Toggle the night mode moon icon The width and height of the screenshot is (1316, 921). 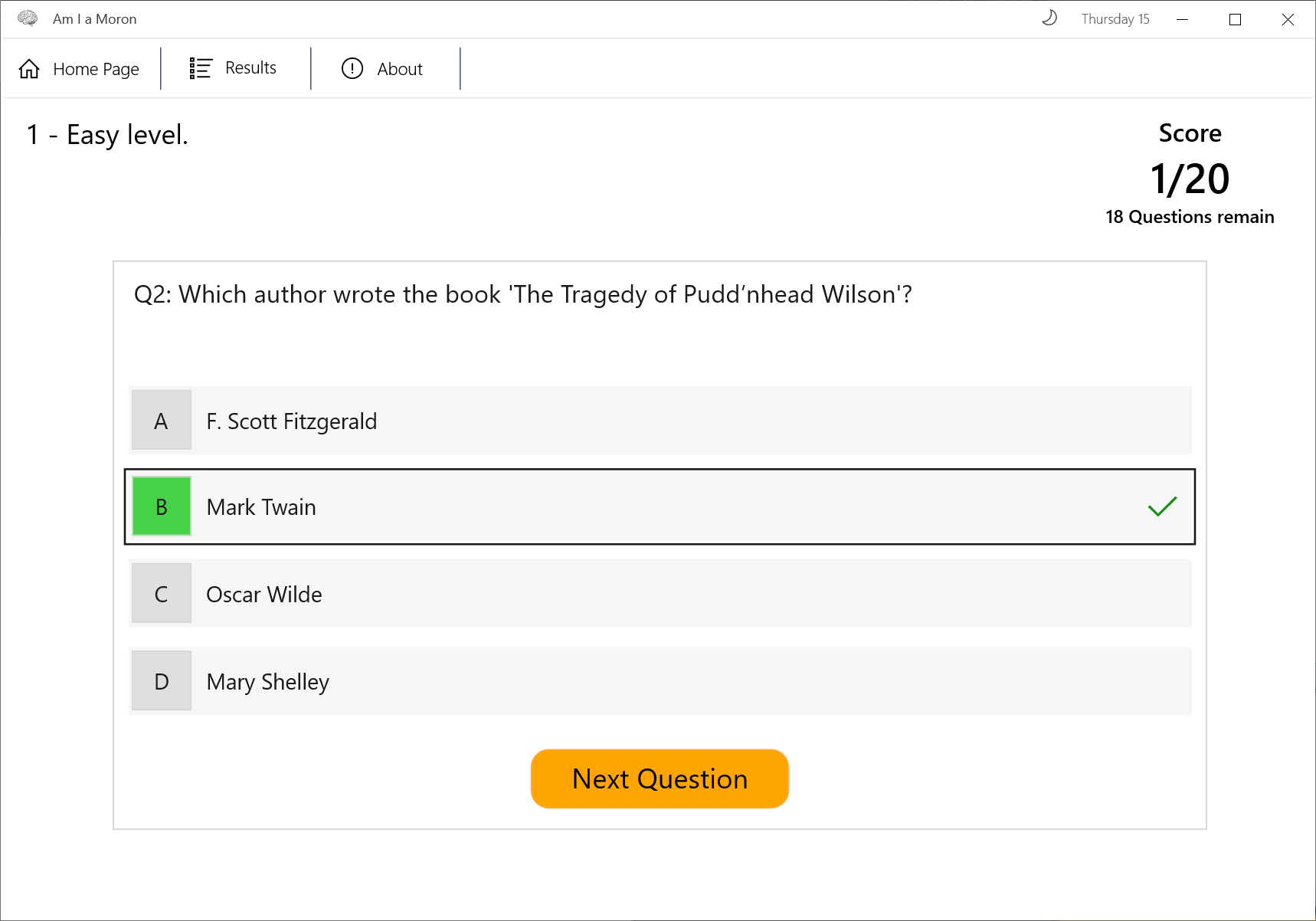[x=1049, y=18]
